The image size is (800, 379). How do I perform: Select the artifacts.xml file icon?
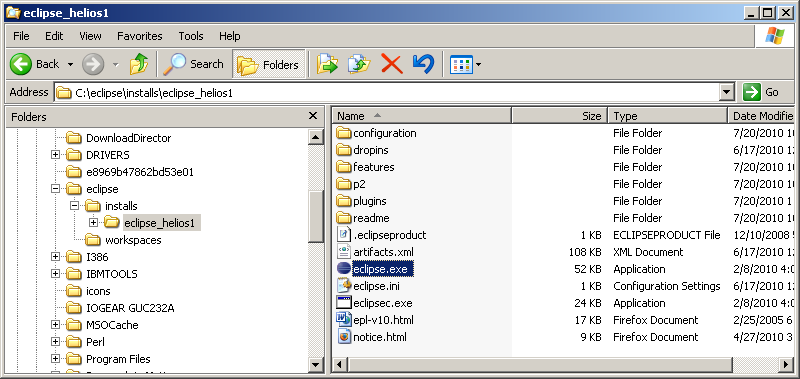pyautogui.click(x=344, y=252)
